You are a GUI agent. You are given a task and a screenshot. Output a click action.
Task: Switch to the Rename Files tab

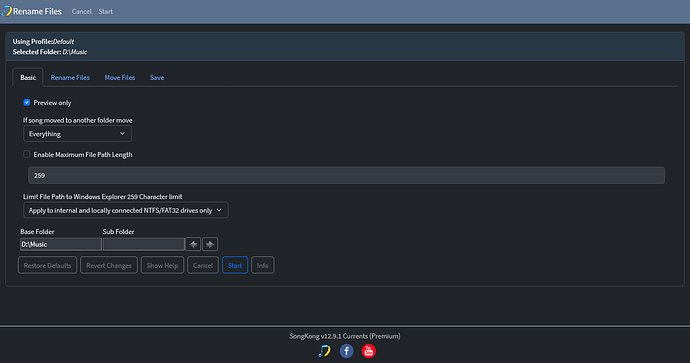pyautogui.click(x=70, y=77)
